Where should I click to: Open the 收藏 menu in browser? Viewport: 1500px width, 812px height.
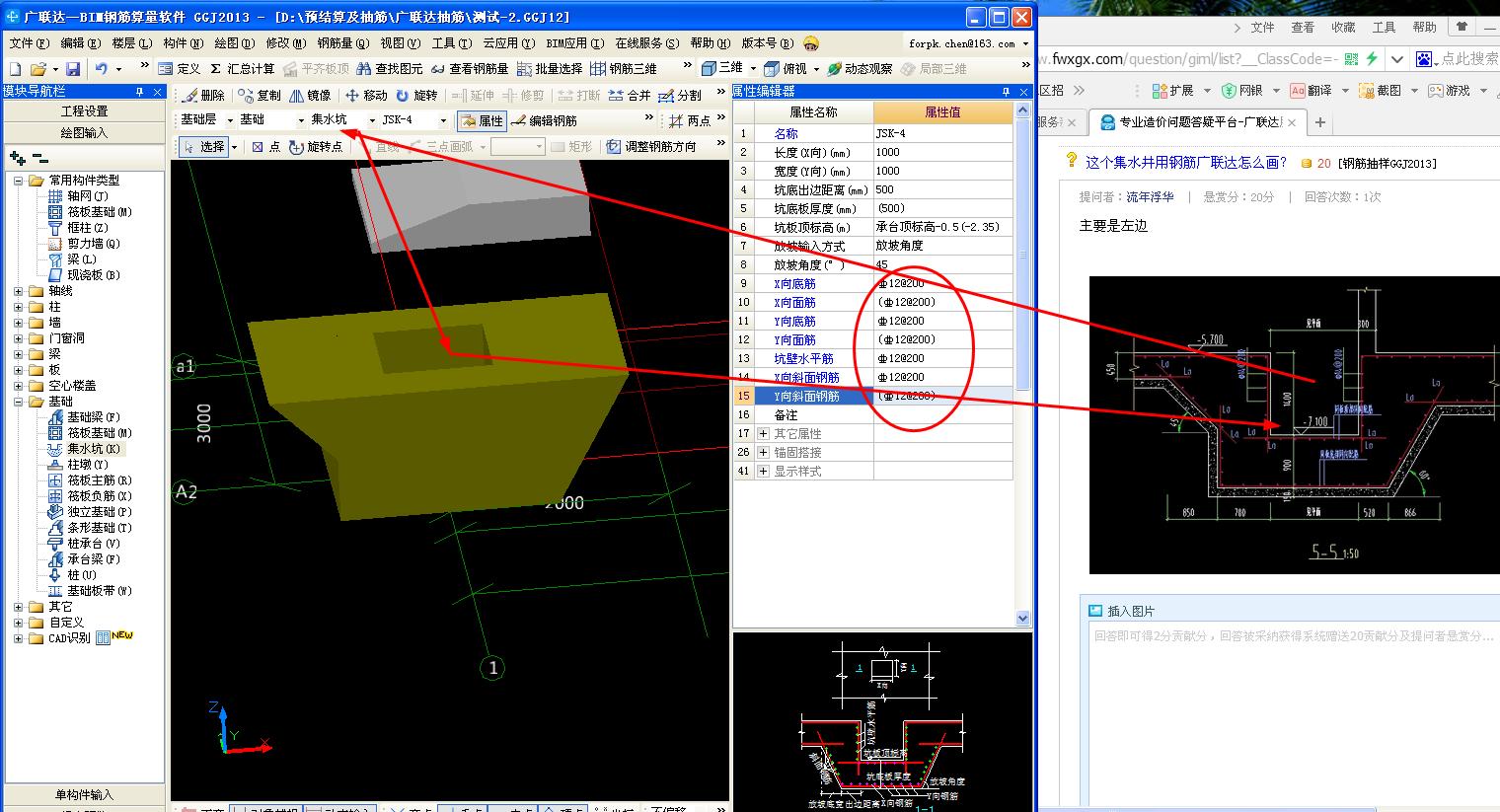[1343, 28]
